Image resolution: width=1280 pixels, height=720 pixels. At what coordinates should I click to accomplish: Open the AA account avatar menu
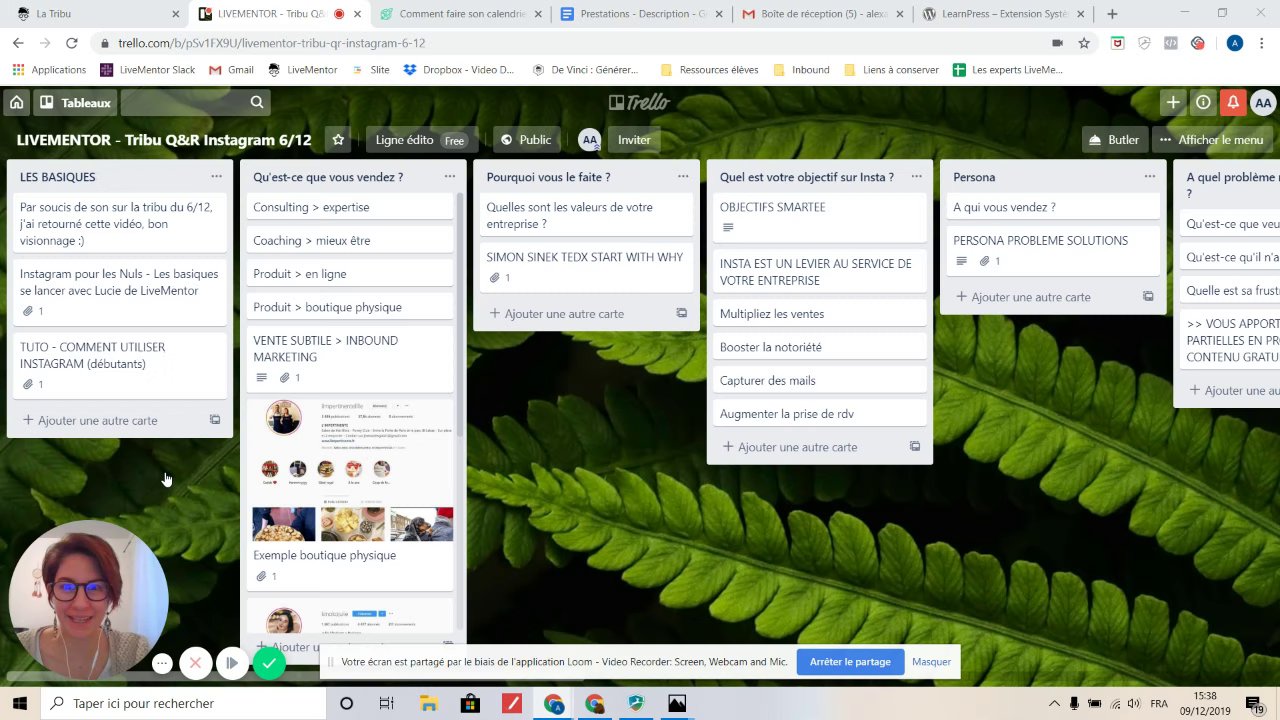tap(1263, 102)
